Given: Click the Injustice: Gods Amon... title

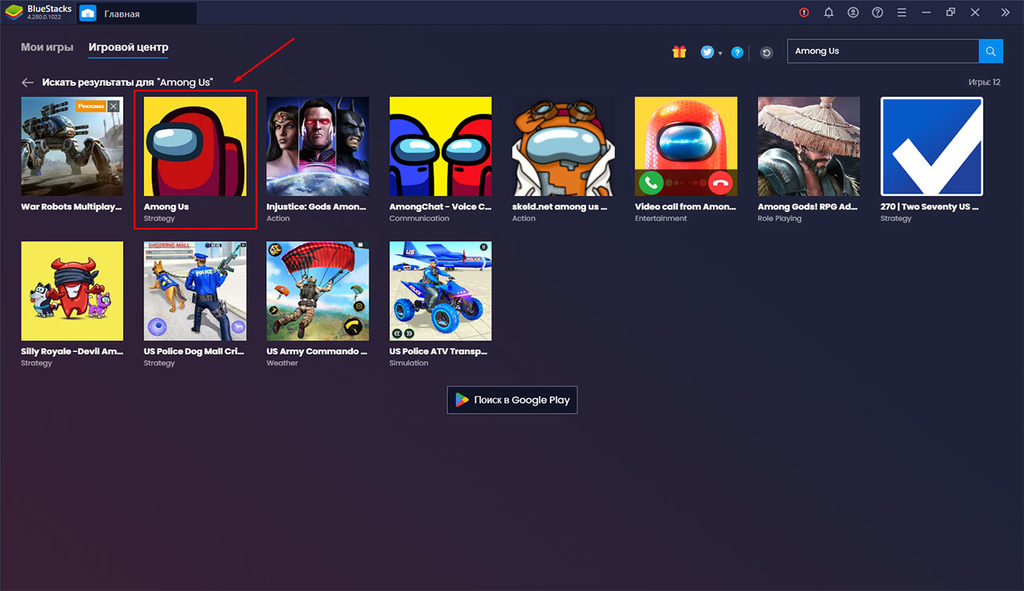Looking at the screenshot, I should (x=316, y=206).
